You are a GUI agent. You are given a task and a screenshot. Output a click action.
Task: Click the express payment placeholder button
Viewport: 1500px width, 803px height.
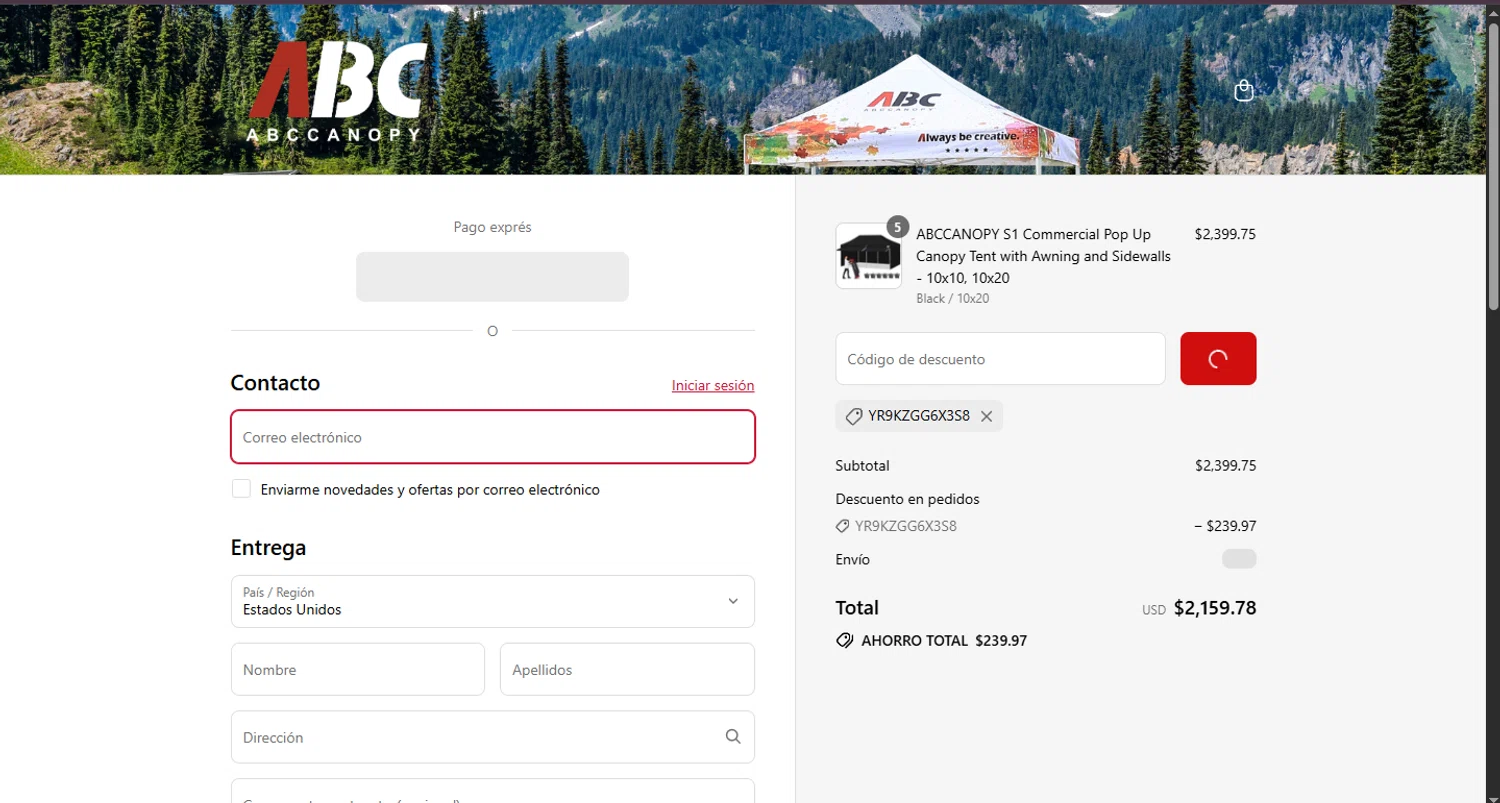(492, 277)
